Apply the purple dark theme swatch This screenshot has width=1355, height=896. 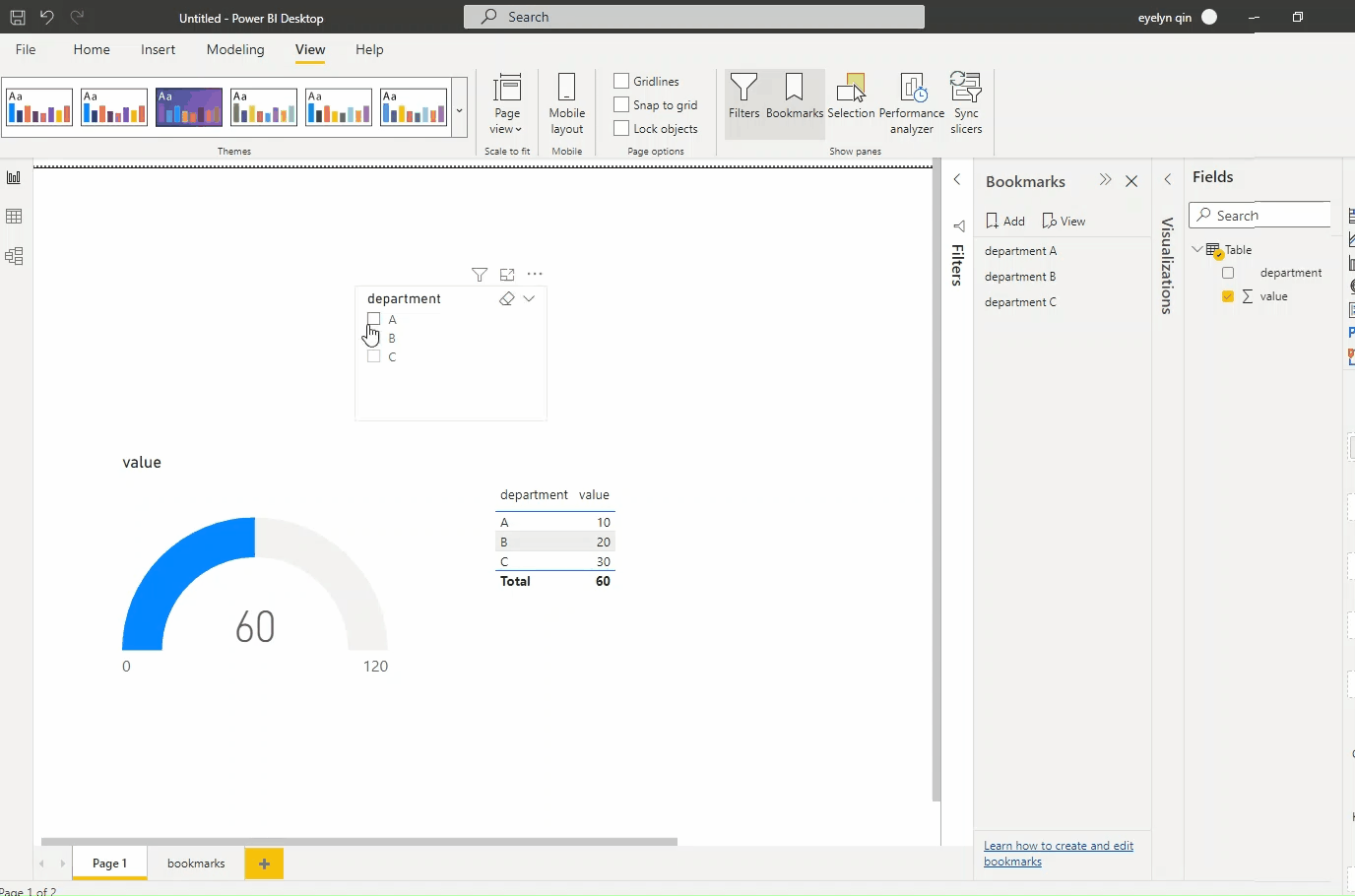click(189, 107)
